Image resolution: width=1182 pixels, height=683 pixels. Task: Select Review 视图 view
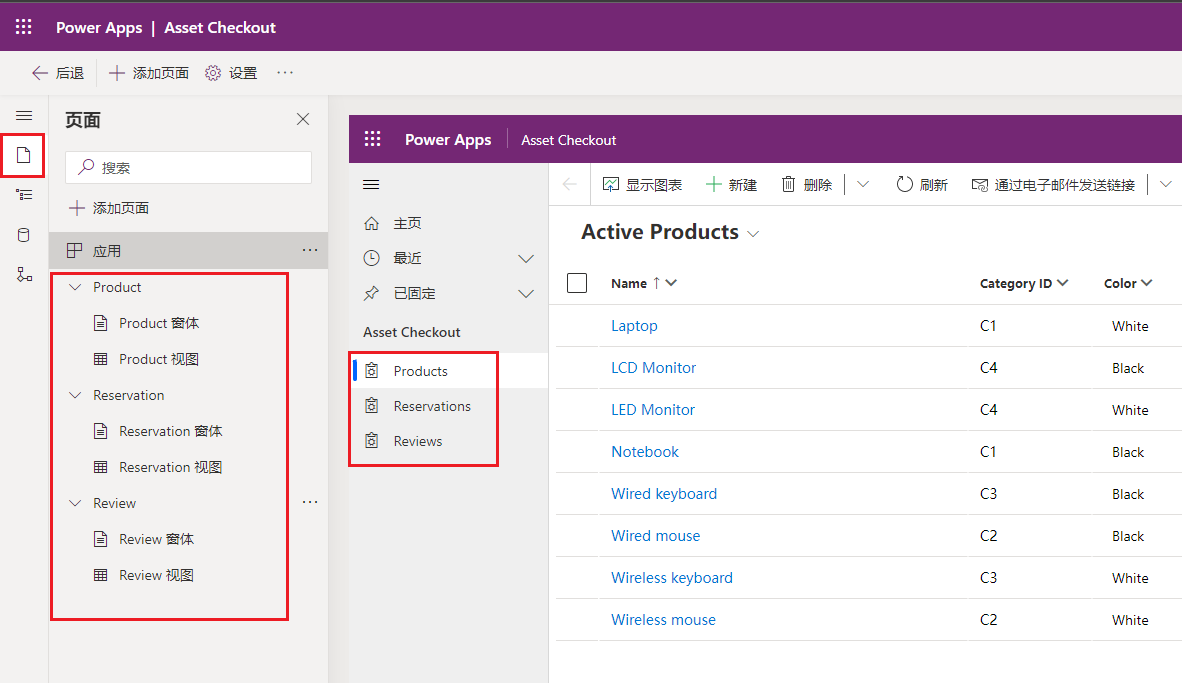(x=156, y=575)
